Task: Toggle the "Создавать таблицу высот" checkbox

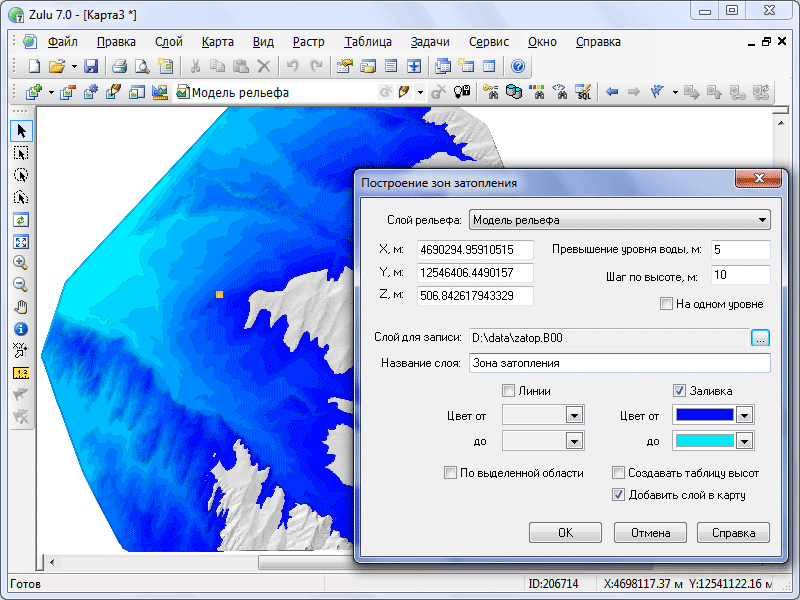Action: 619,473
